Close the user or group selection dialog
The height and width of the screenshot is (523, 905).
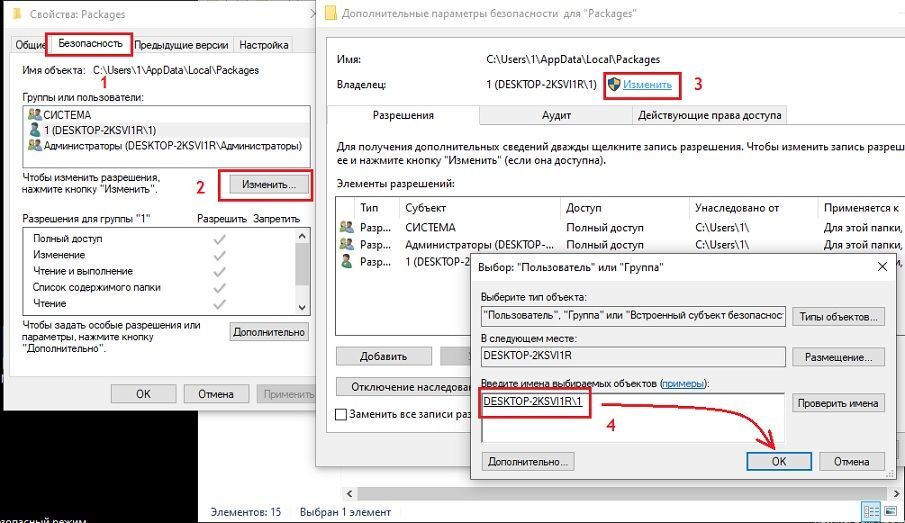pyautogui.click(x=881, y=267)
